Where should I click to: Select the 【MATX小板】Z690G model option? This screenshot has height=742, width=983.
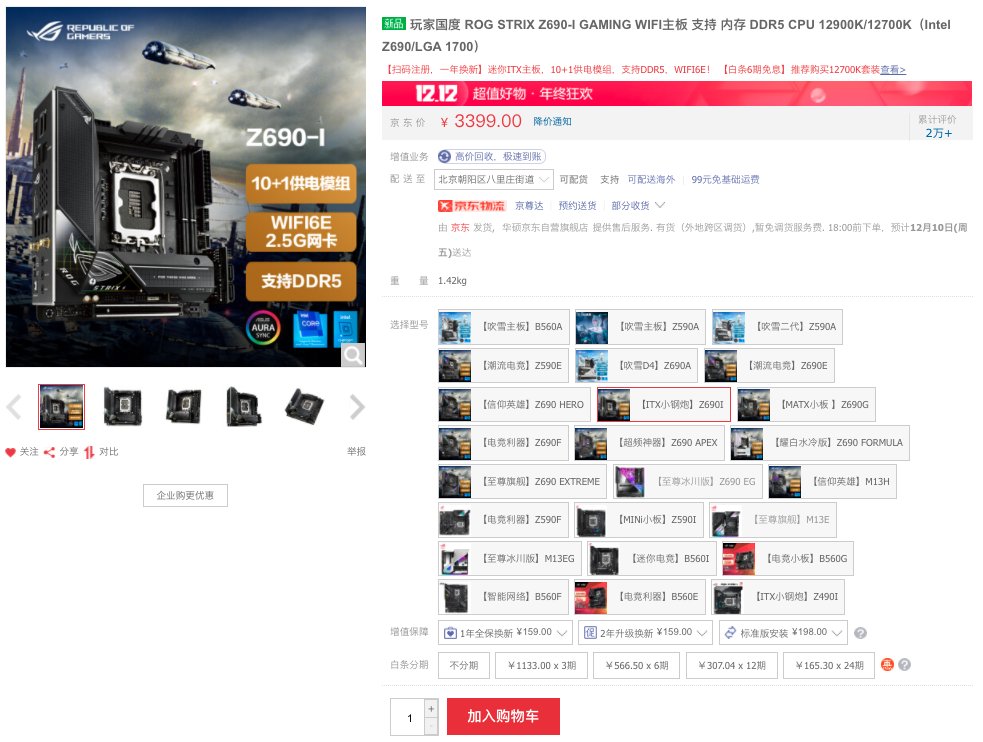pos(806,404)
